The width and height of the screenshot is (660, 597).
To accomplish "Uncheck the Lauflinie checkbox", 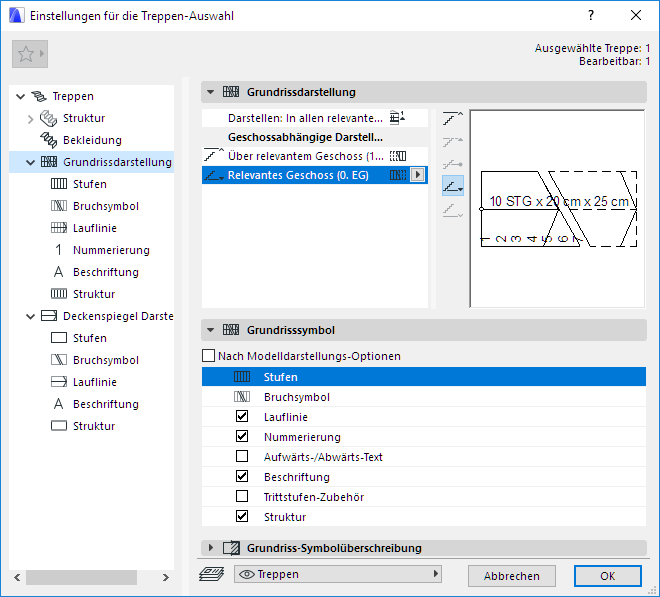I will (x=242, y=417).
